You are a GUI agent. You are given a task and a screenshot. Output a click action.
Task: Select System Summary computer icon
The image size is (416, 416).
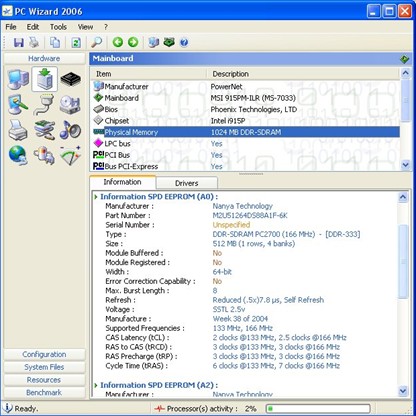(18, 79)
